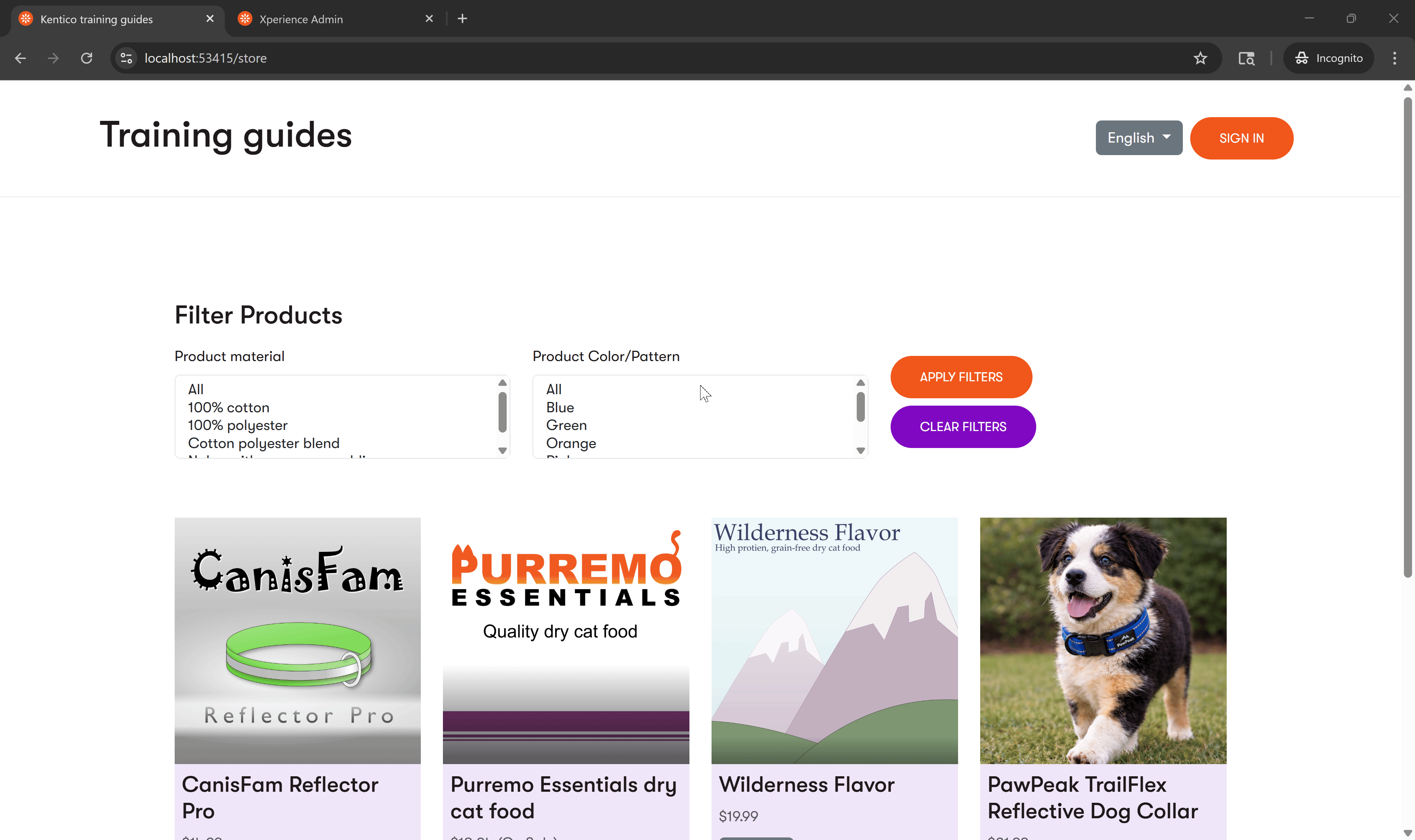
Task: Navigate back using the back arrow
Action: click(20, 58)
